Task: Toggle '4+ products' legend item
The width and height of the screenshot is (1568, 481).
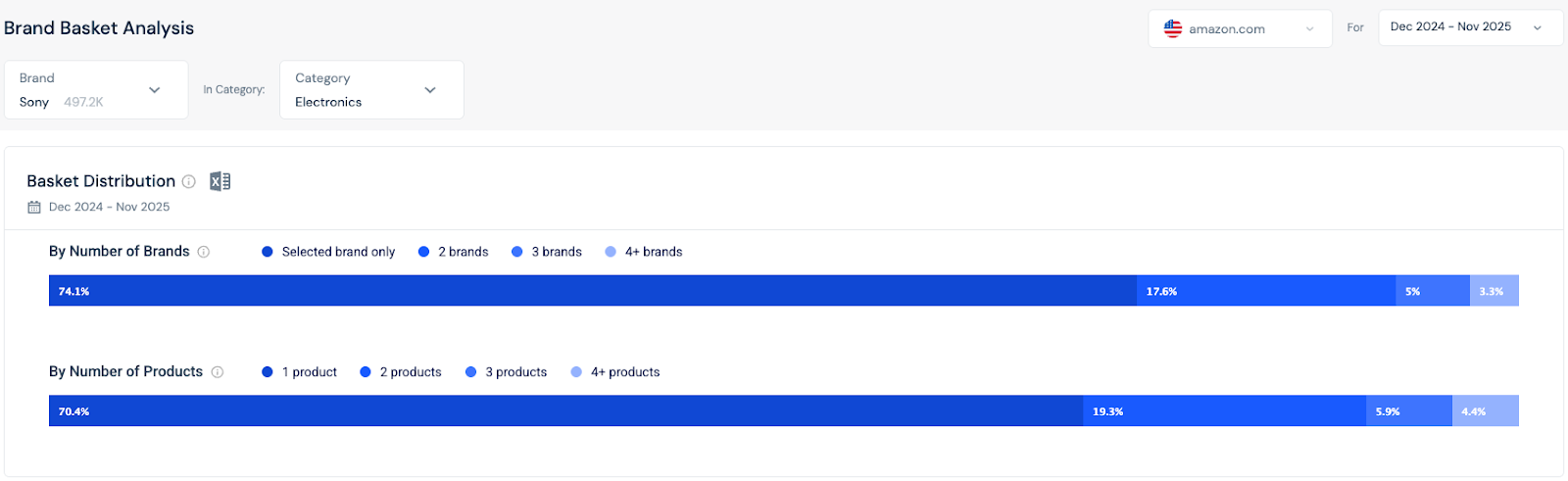Action: (x=614, y=372)
